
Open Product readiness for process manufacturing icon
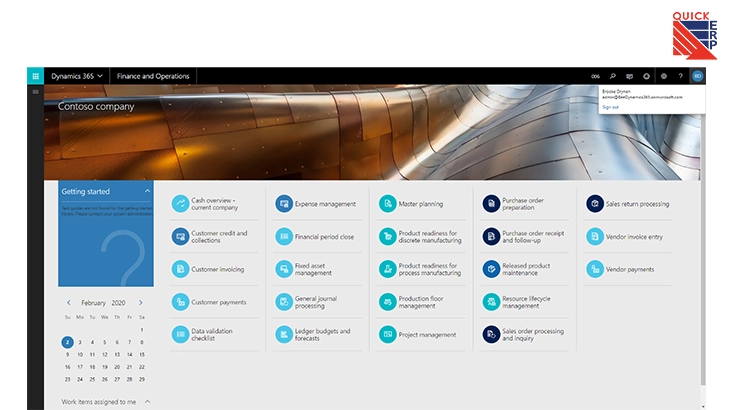[387, 269]
